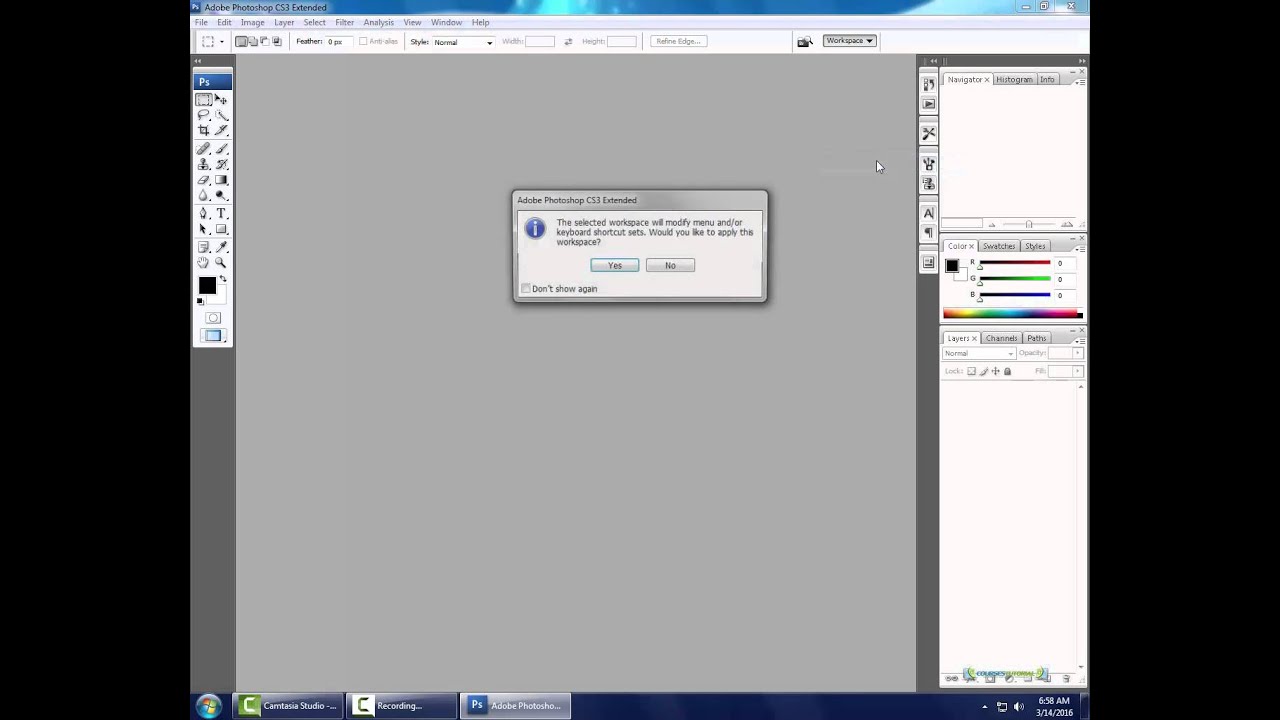Screen dimensions: 1280x720
Task: Select the History Brush tool
Action: click(x=221, y=164)
